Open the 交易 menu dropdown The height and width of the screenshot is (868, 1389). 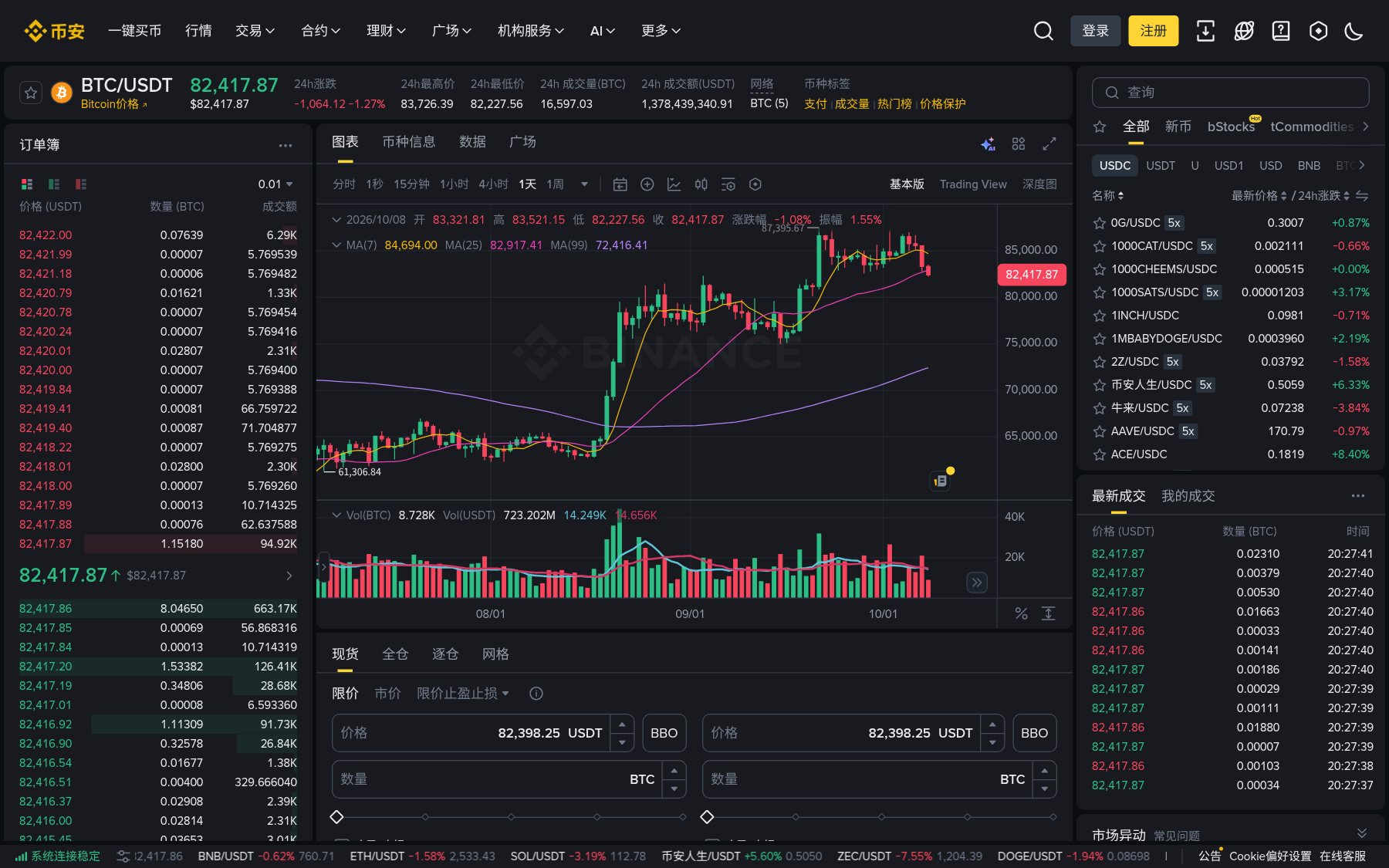click(255, 31)
